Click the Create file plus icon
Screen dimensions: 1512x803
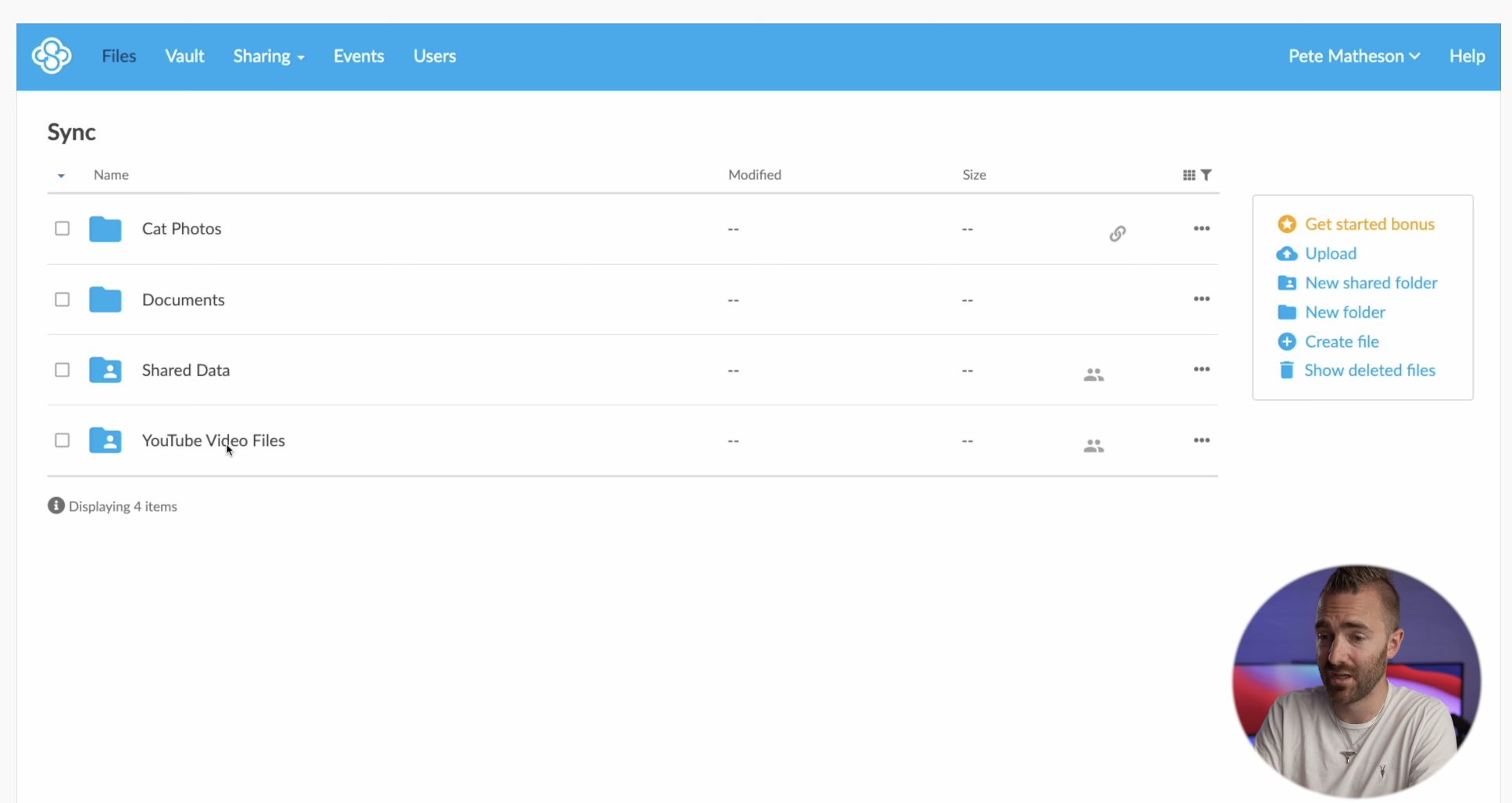point(1287,341)
